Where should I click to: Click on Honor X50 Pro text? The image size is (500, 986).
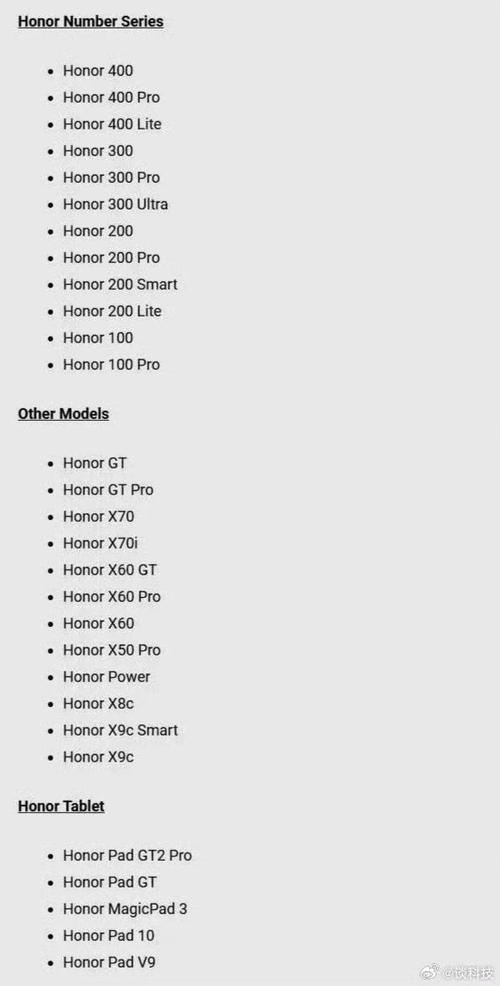click(x=112, y=650)
